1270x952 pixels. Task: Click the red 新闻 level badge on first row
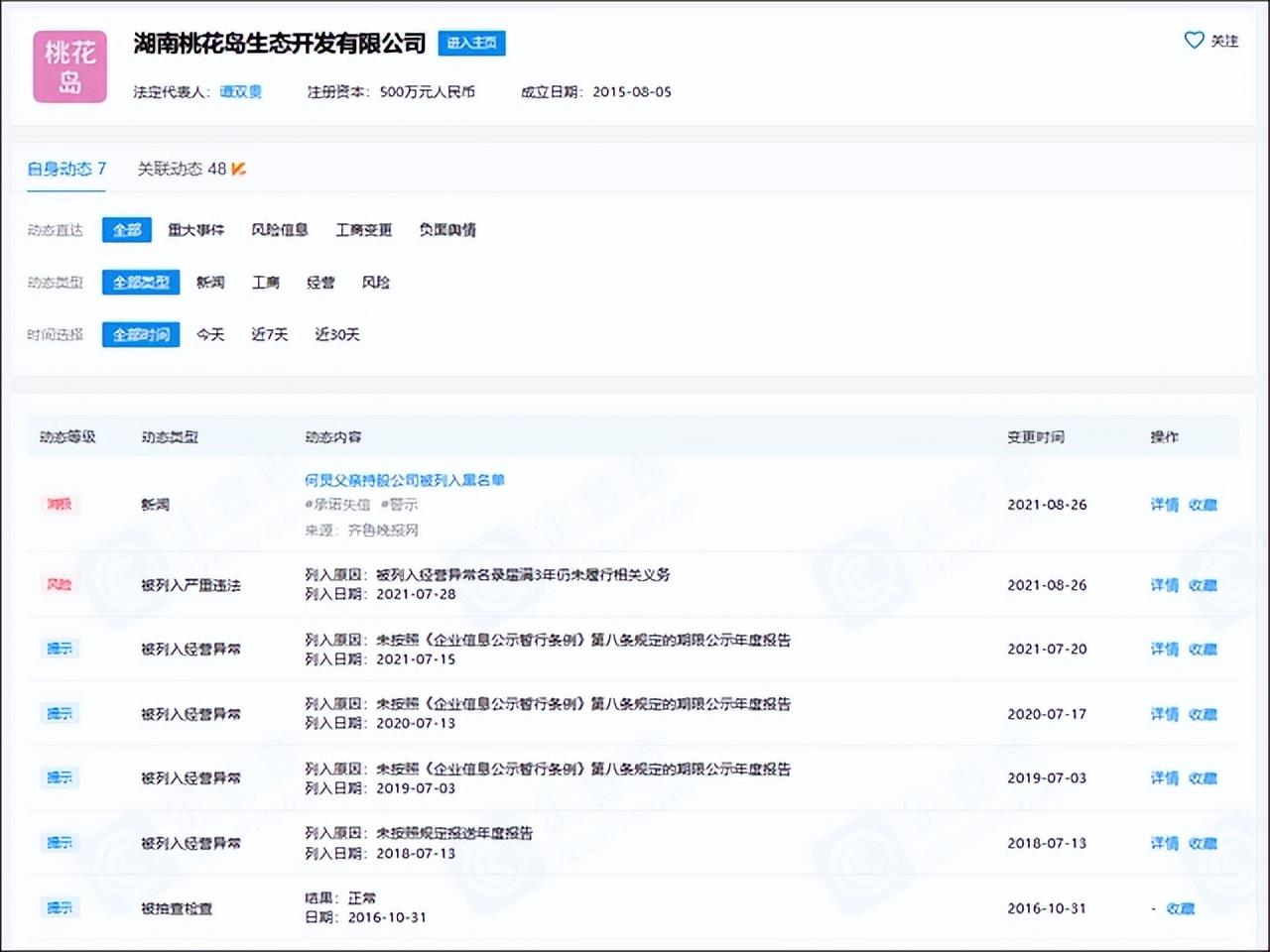pyautogui.click(x=60, y=505)
